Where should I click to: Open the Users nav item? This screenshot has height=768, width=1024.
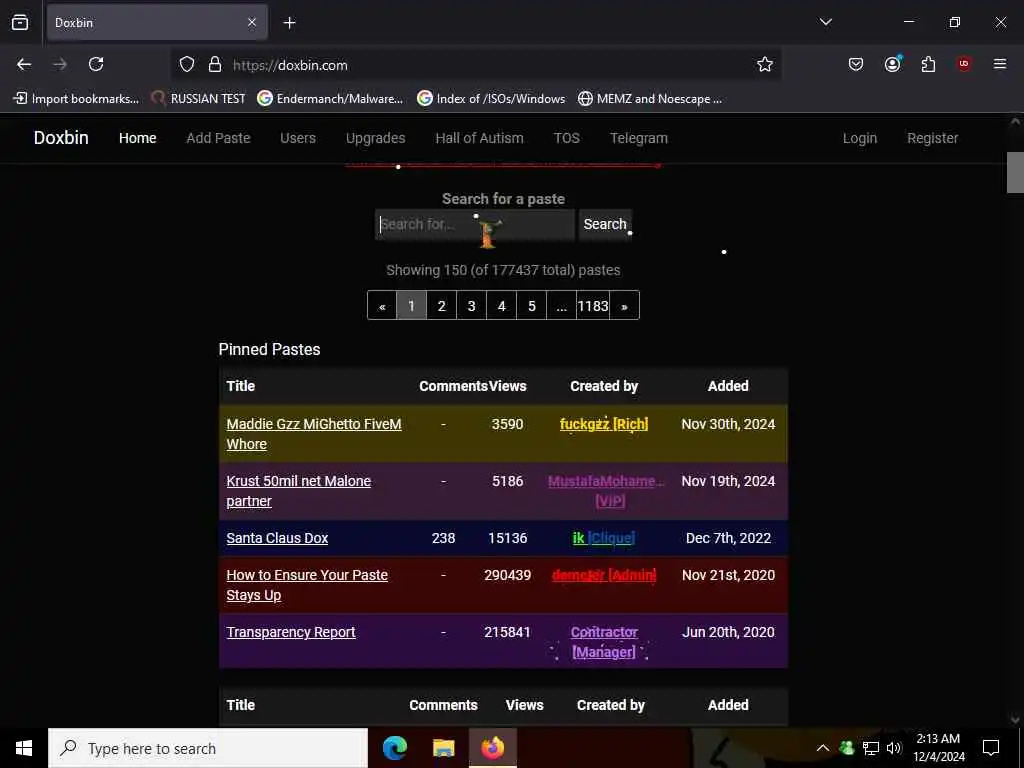point(298,138)
